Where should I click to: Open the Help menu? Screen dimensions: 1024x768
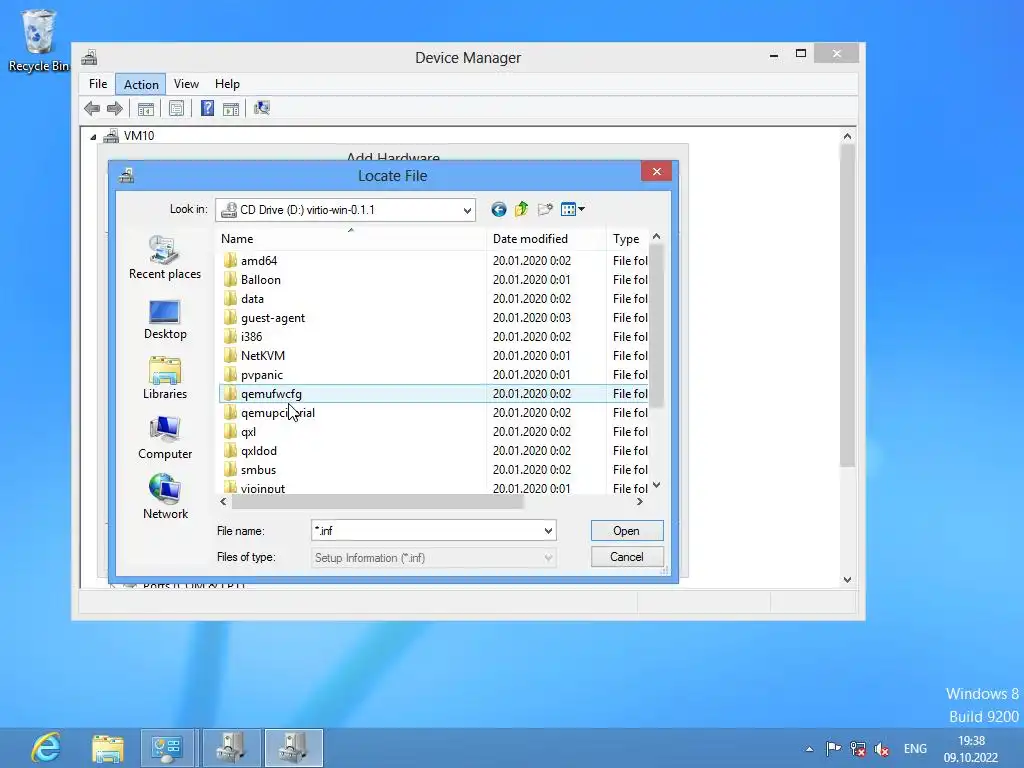pyautogui.click(x=227, y=84)
